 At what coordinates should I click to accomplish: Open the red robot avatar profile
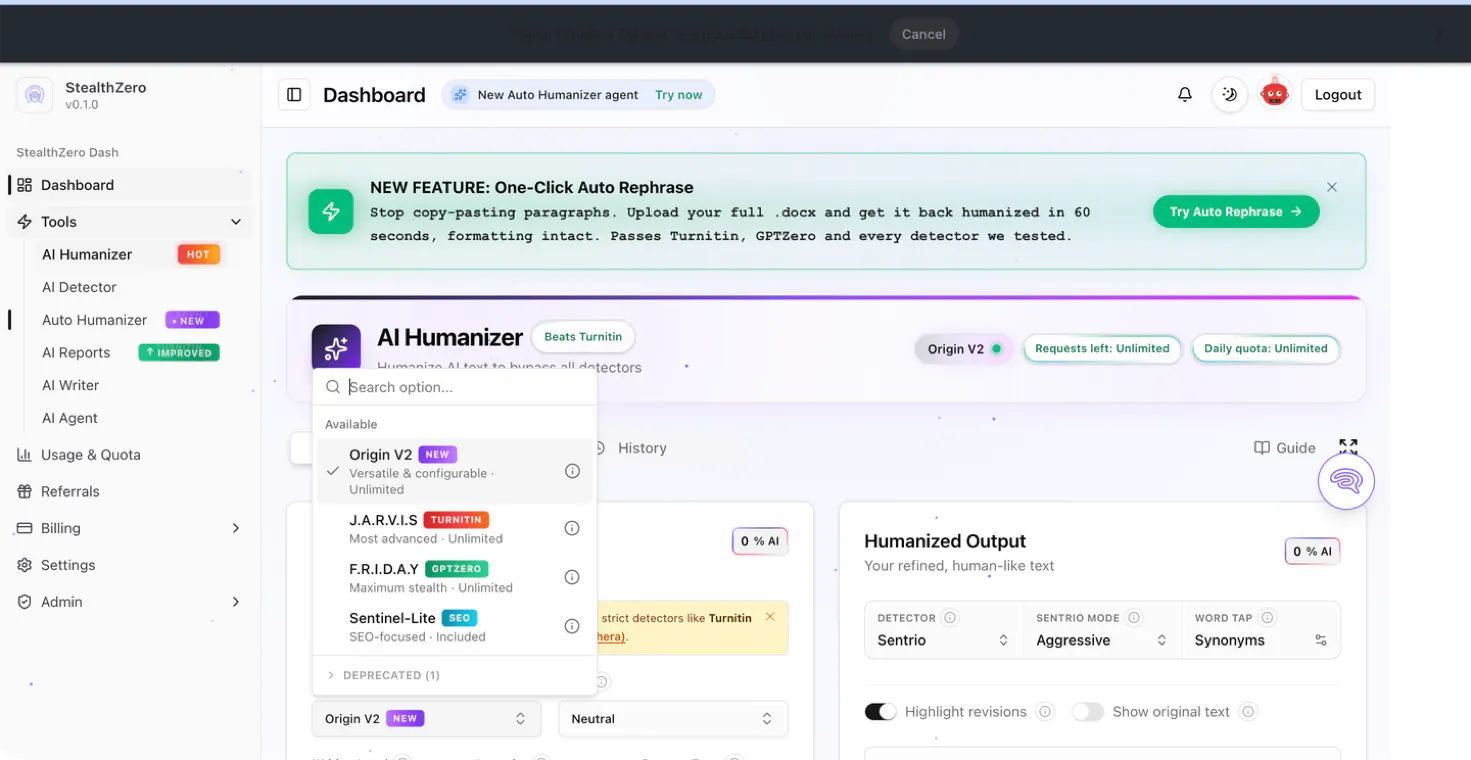click(1274, 94)
